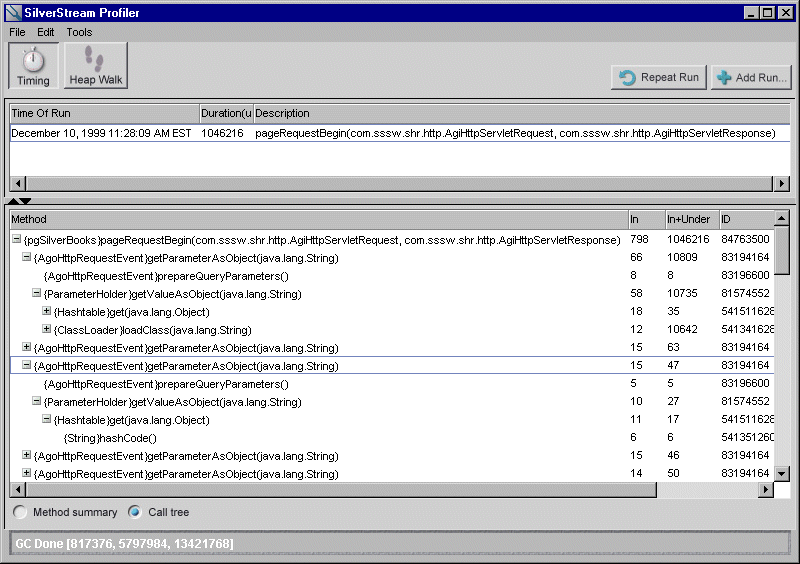
Task: Click the GC Done status bar
Action: coord(399,544)
